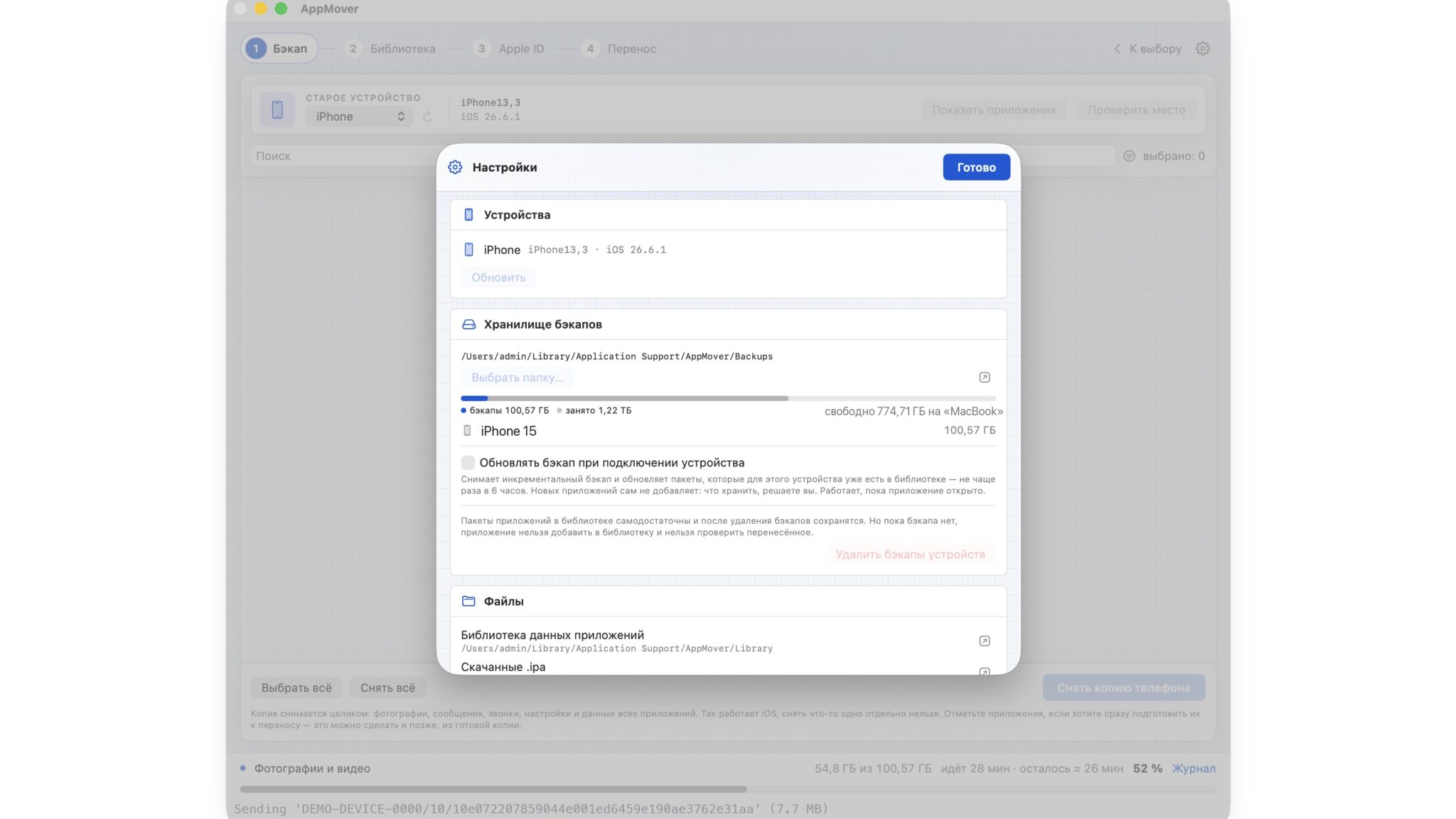Viewport: 1456px width, 819px height.
Task: Open the settings gear in main toolbar
Action: coord(1202,48)
